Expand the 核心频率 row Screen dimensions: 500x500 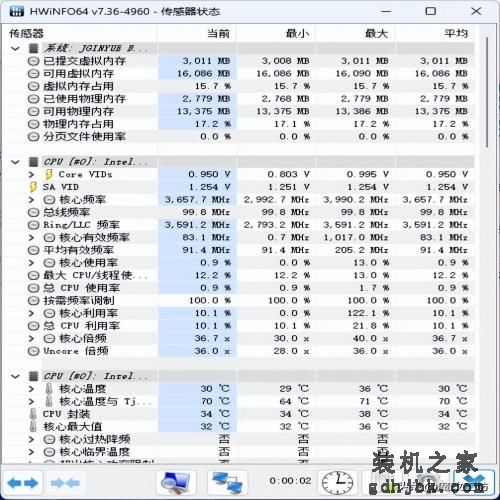(31, 200)
